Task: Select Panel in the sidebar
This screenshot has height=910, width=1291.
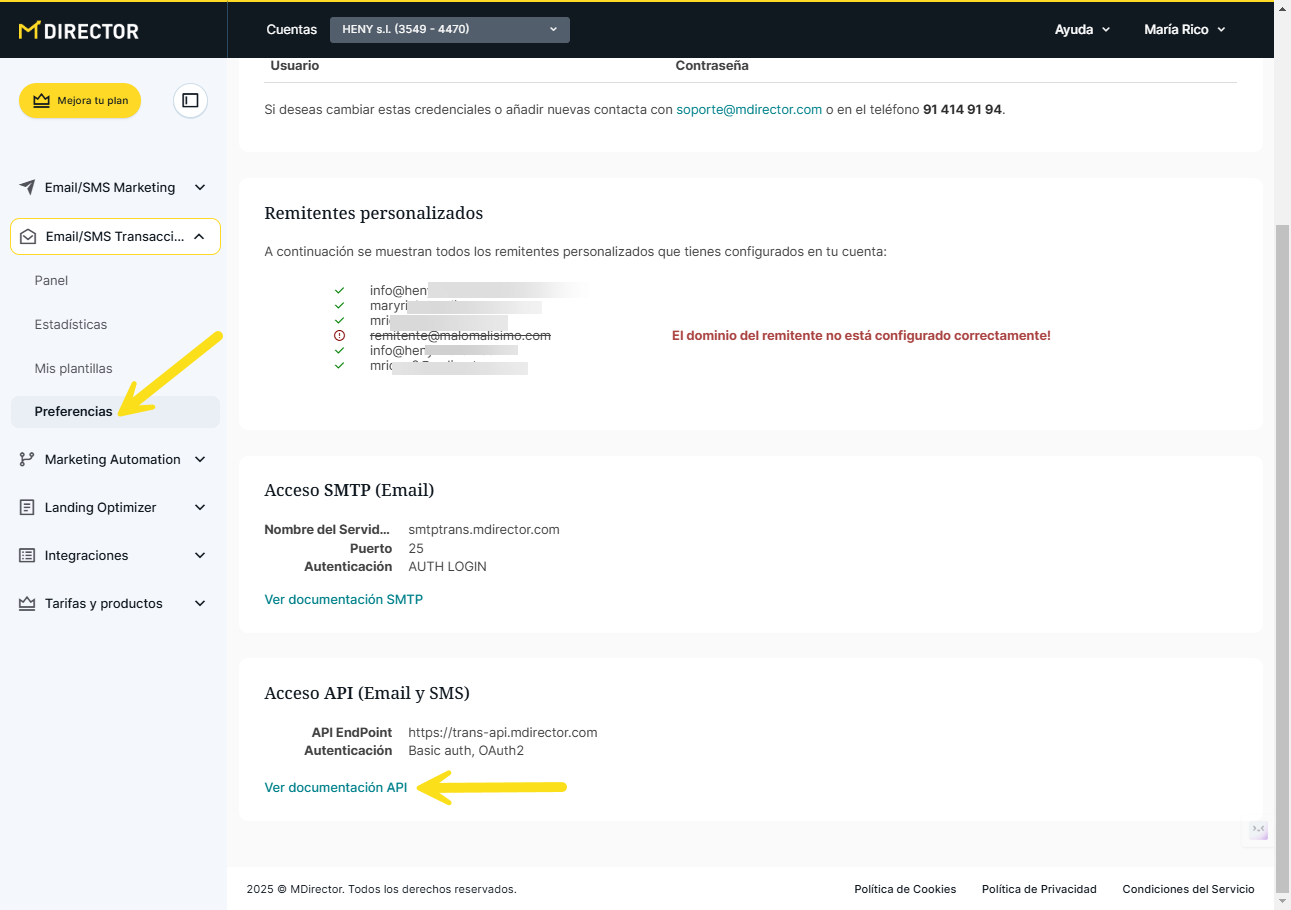Action: [x=51, y=280]
